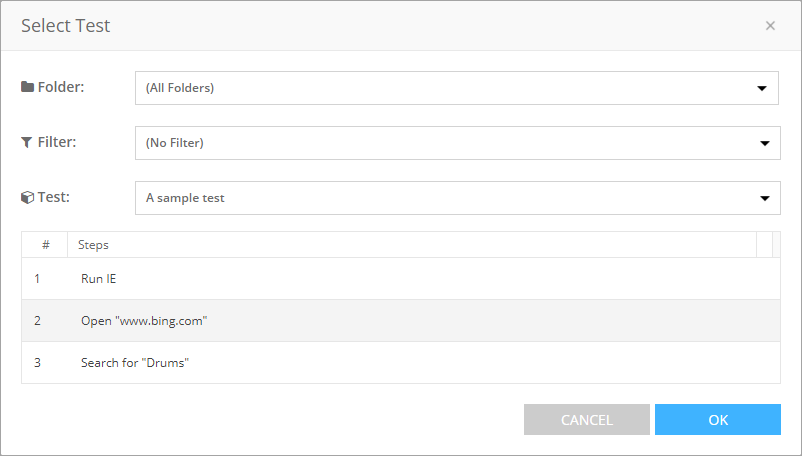The width and height of the screenshot is (802, 456).
Task: Close the Select Test dialog
Action: pos(770,26)
